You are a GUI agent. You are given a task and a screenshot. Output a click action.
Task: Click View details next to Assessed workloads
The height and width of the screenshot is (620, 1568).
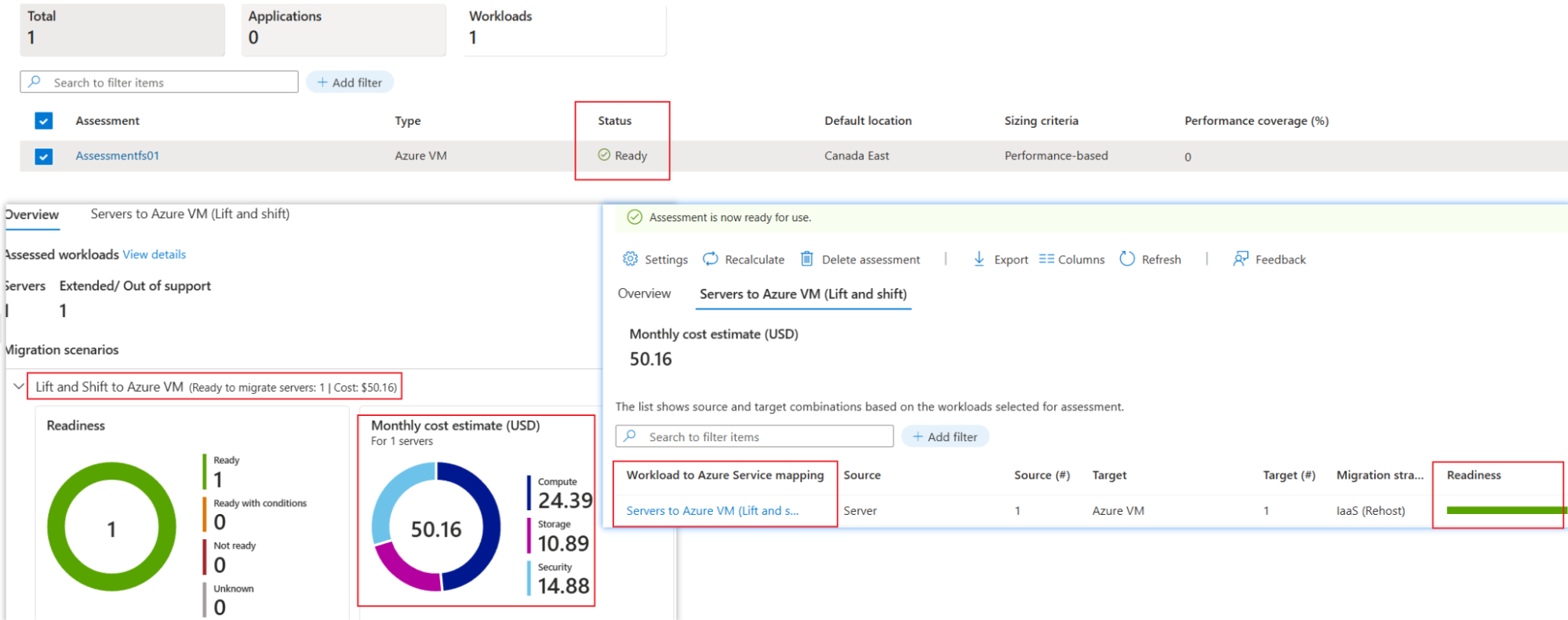point(155,255)
